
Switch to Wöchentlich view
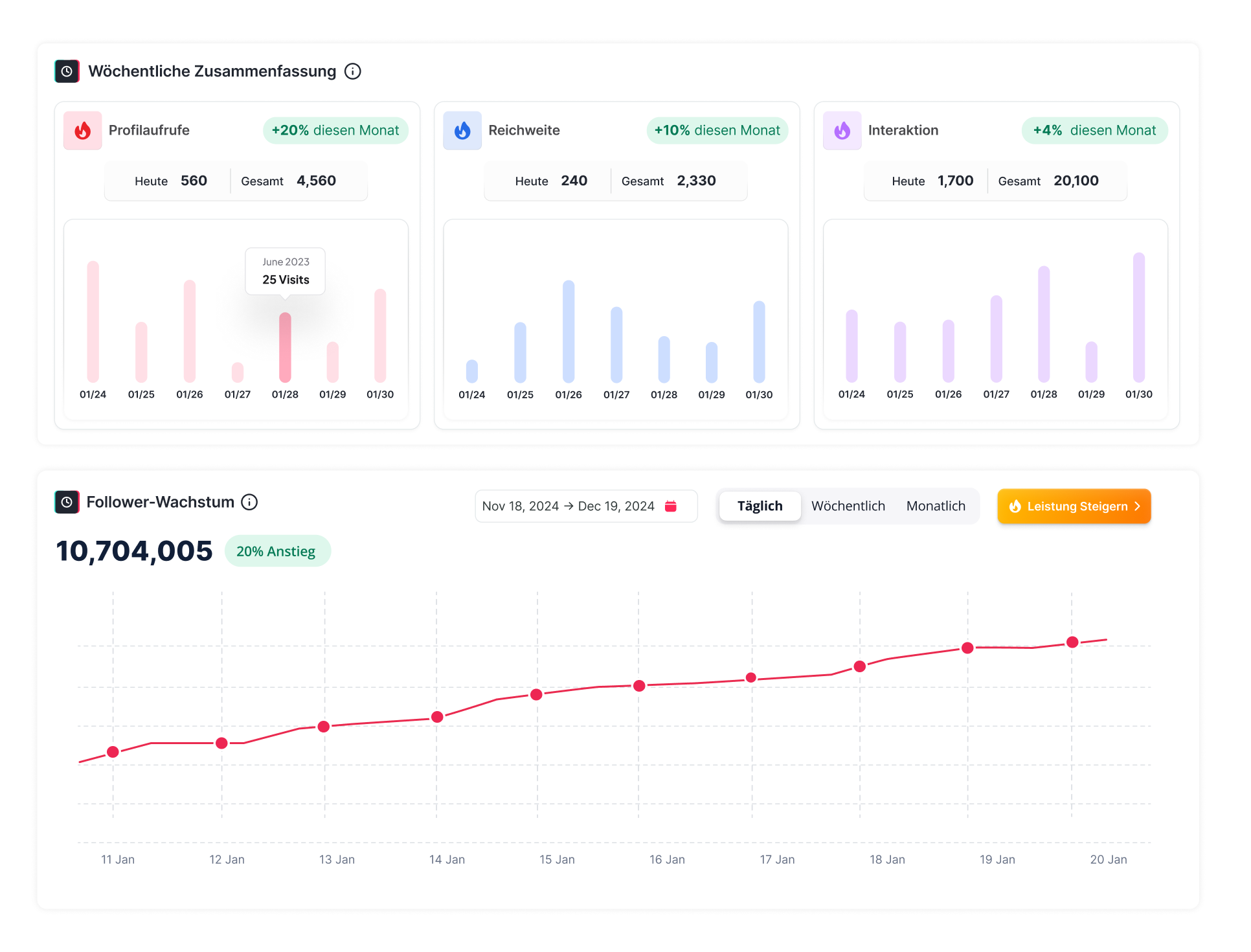848,506
